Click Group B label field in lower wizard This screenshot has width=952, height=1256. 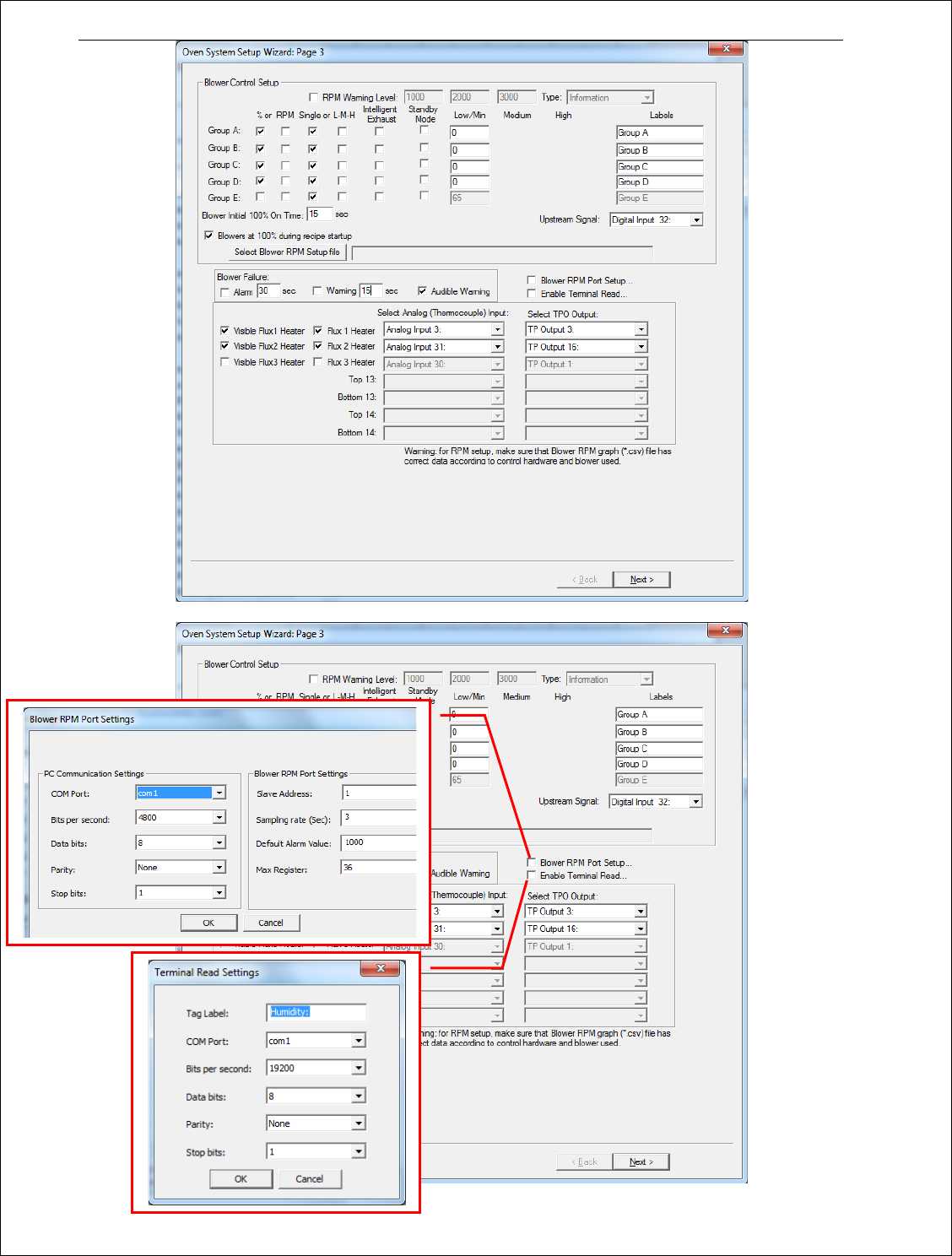pyautogui.click(x=659, y=732)
